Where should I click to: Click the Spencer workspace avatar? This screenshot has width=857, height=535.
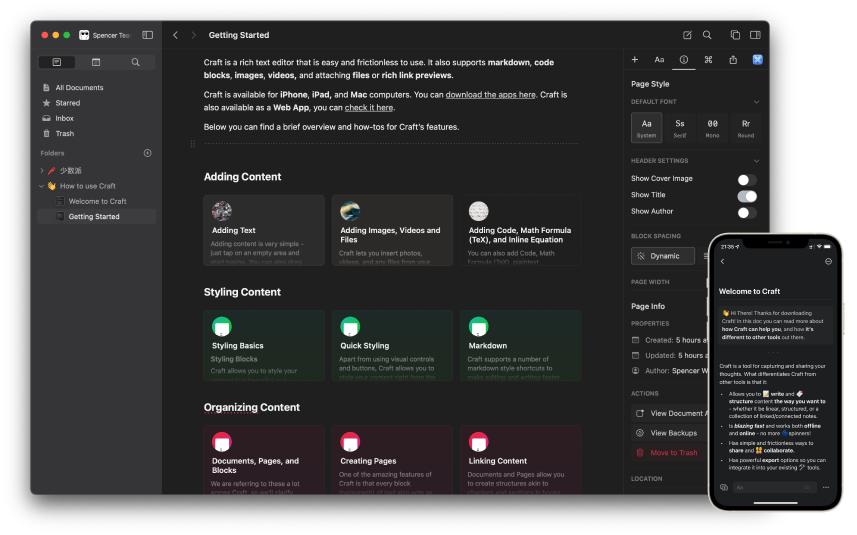click(x=84, y=35)
